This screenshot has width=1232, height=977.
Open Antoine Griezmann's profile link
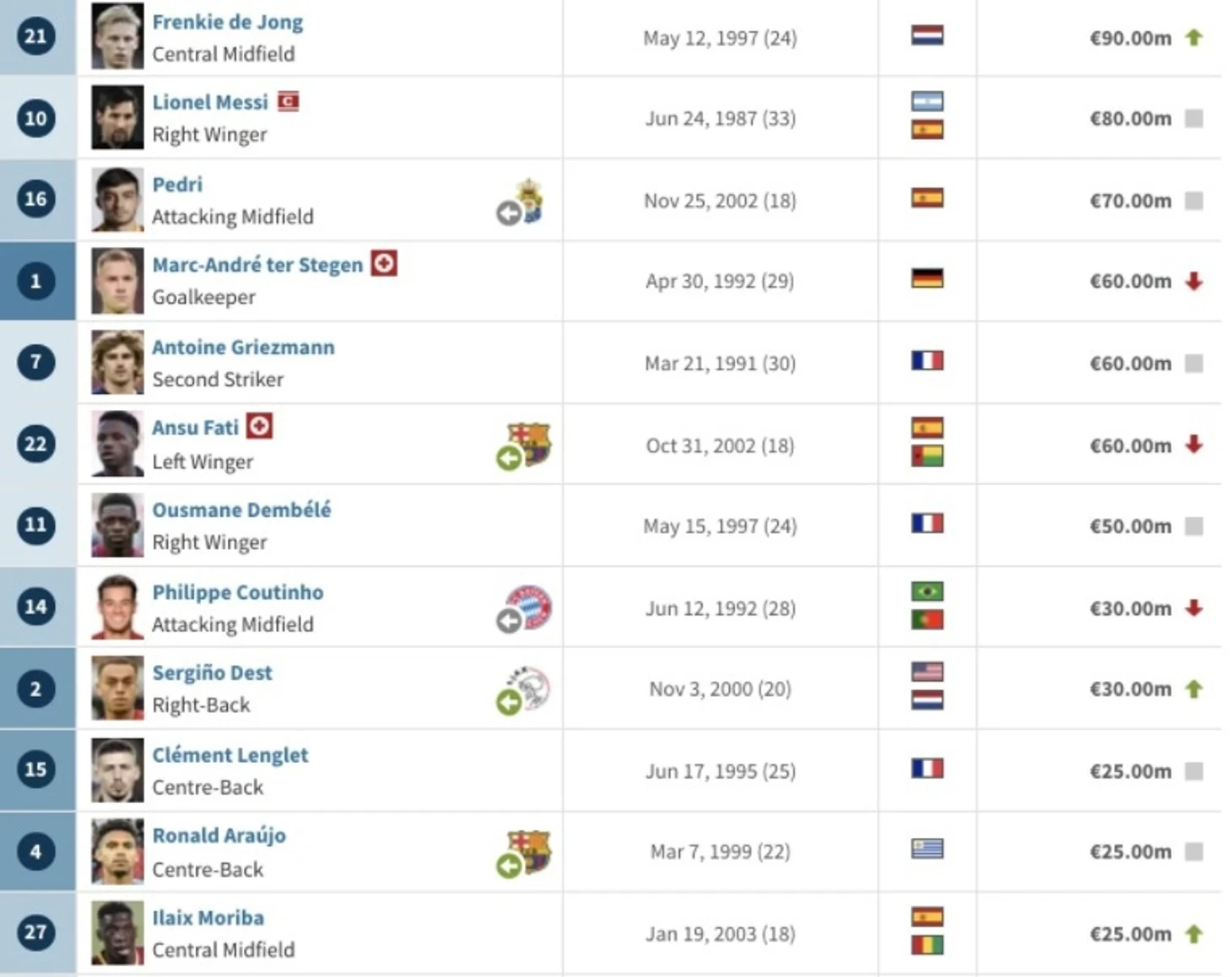tap(243, 347)
